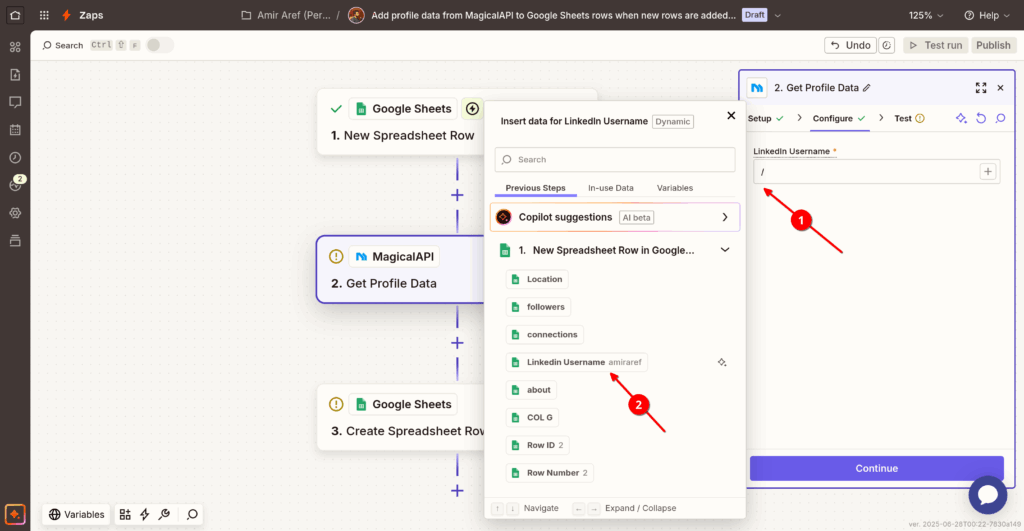Click sparkle icon next to Linkedin Username row
Image resolution: width=1024 pixels, height=531 pixels.
(x=722, y=362)
